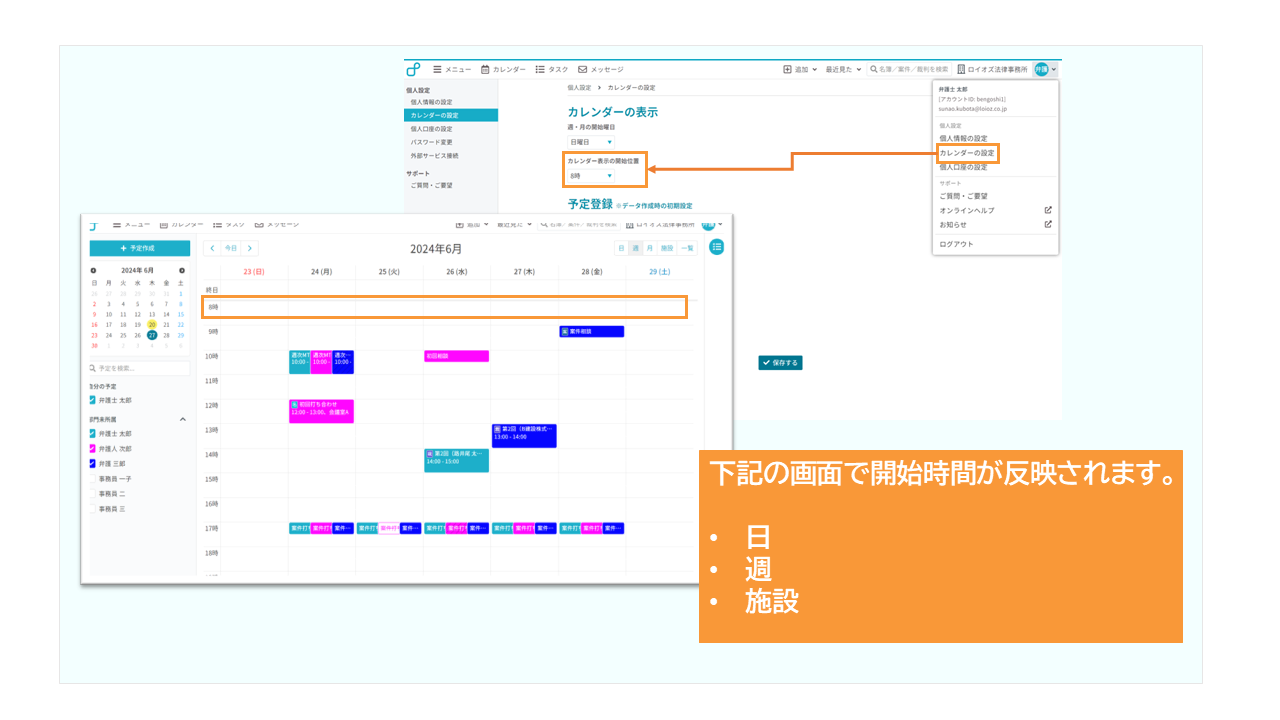Click the 23 (日) column header

click(x=254, y=271)
